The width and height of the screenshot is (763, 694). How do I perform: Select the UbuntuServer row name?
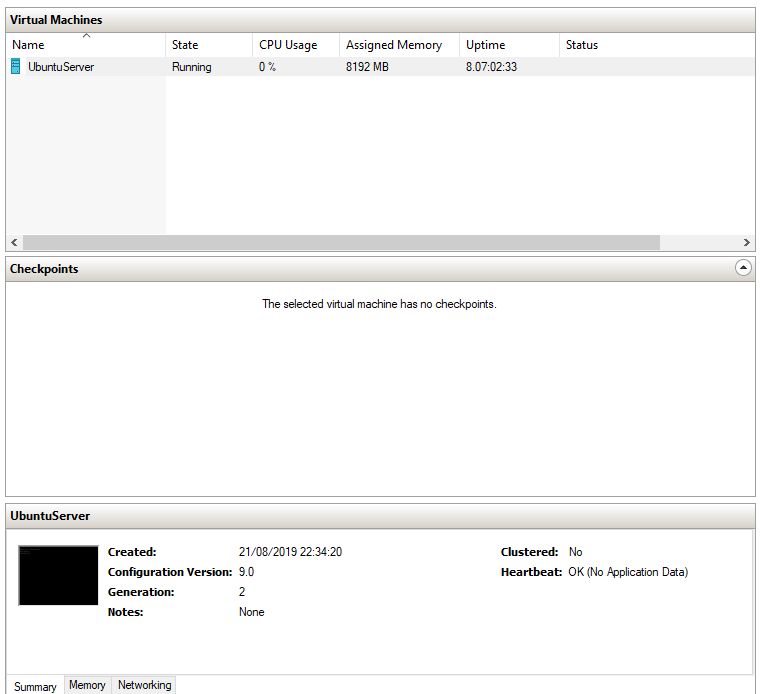click(x=61, y=67)
